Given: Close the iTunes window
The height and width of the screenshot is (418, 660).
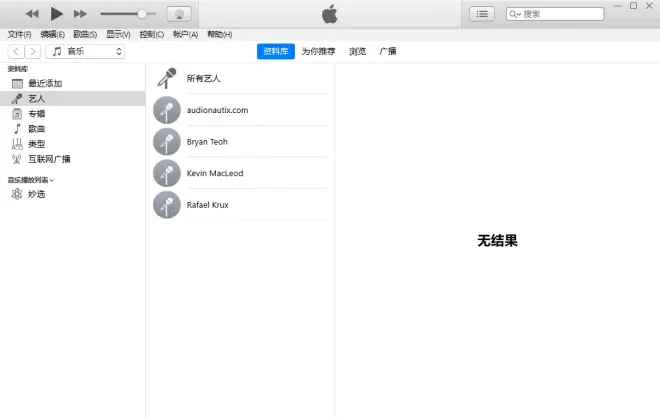Looking at the screenshot, I should [x=649, y=6].
